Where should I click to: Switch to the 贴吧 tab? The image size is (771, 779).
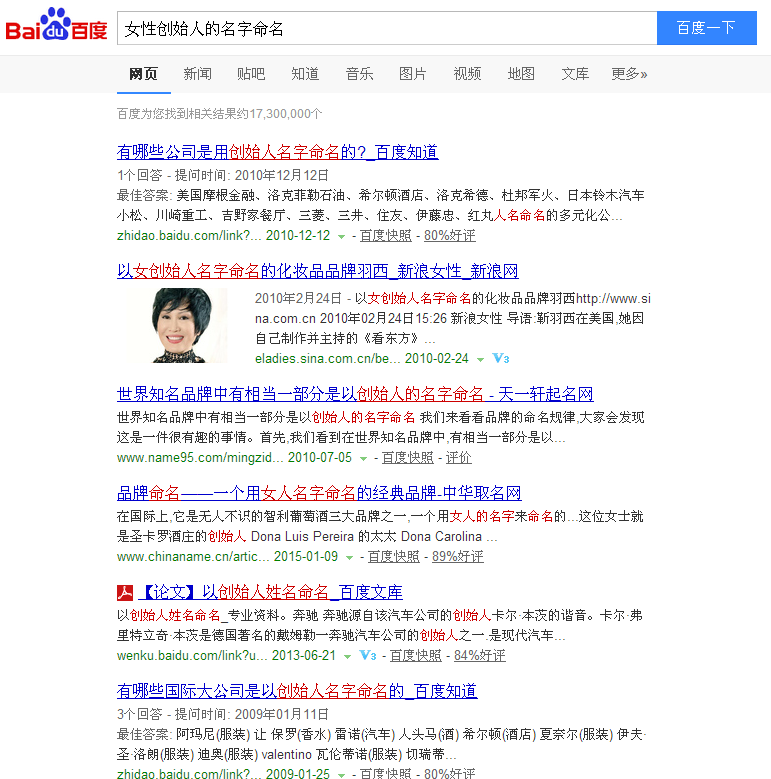(251, 74)
